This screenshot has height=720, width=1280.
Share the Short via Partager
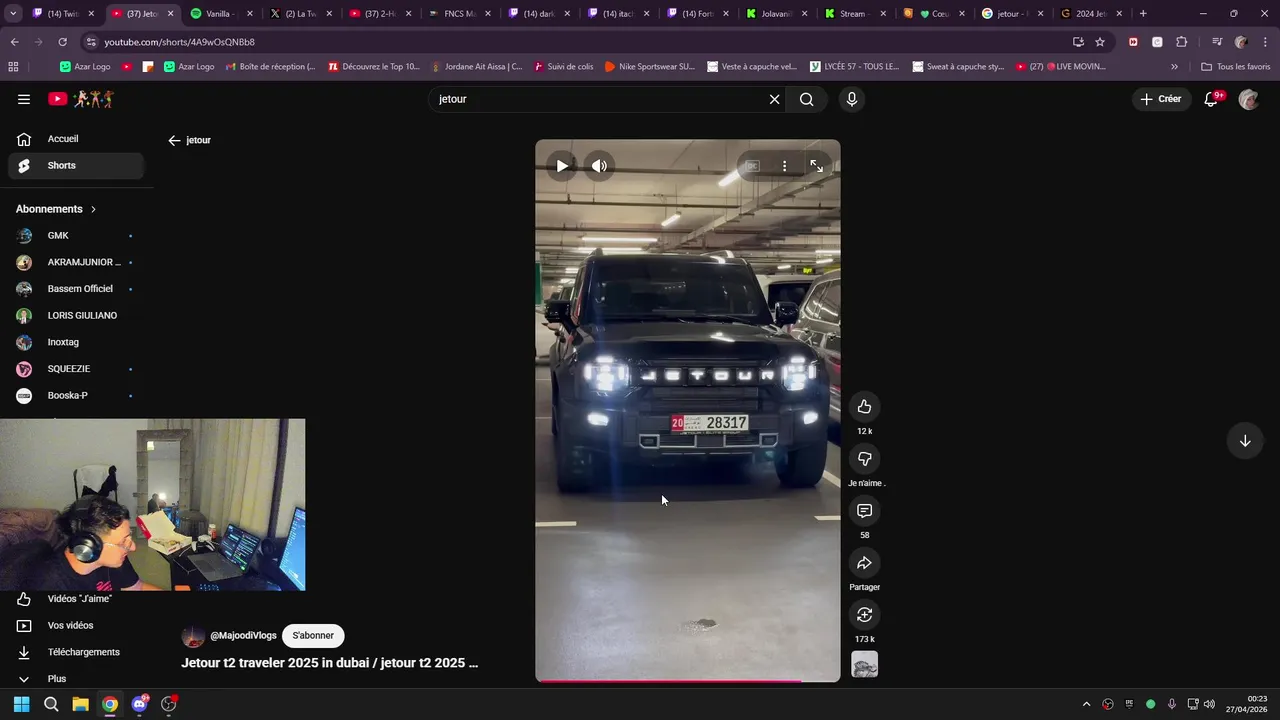[x=864, y=562]
